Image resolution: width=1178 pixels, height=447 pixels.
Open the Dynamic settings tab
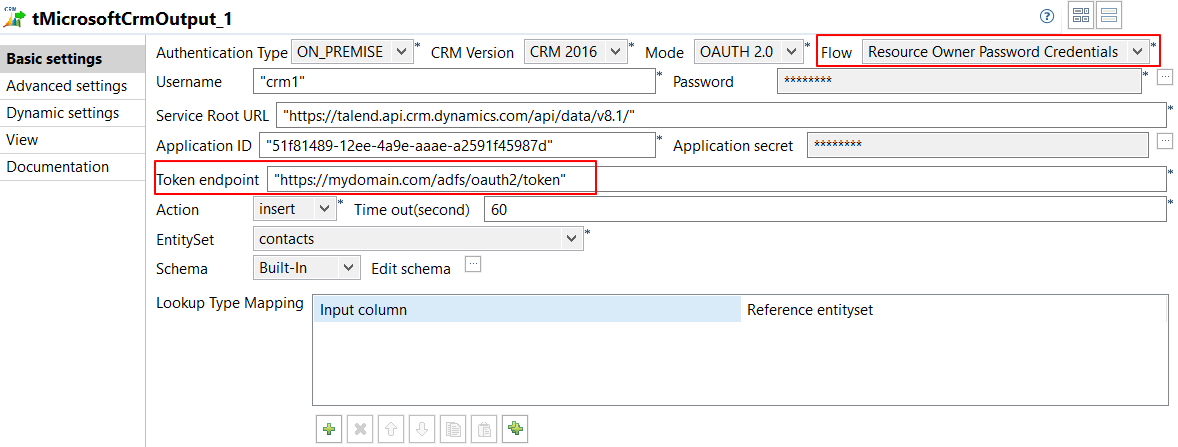click(x=63, y=113)
